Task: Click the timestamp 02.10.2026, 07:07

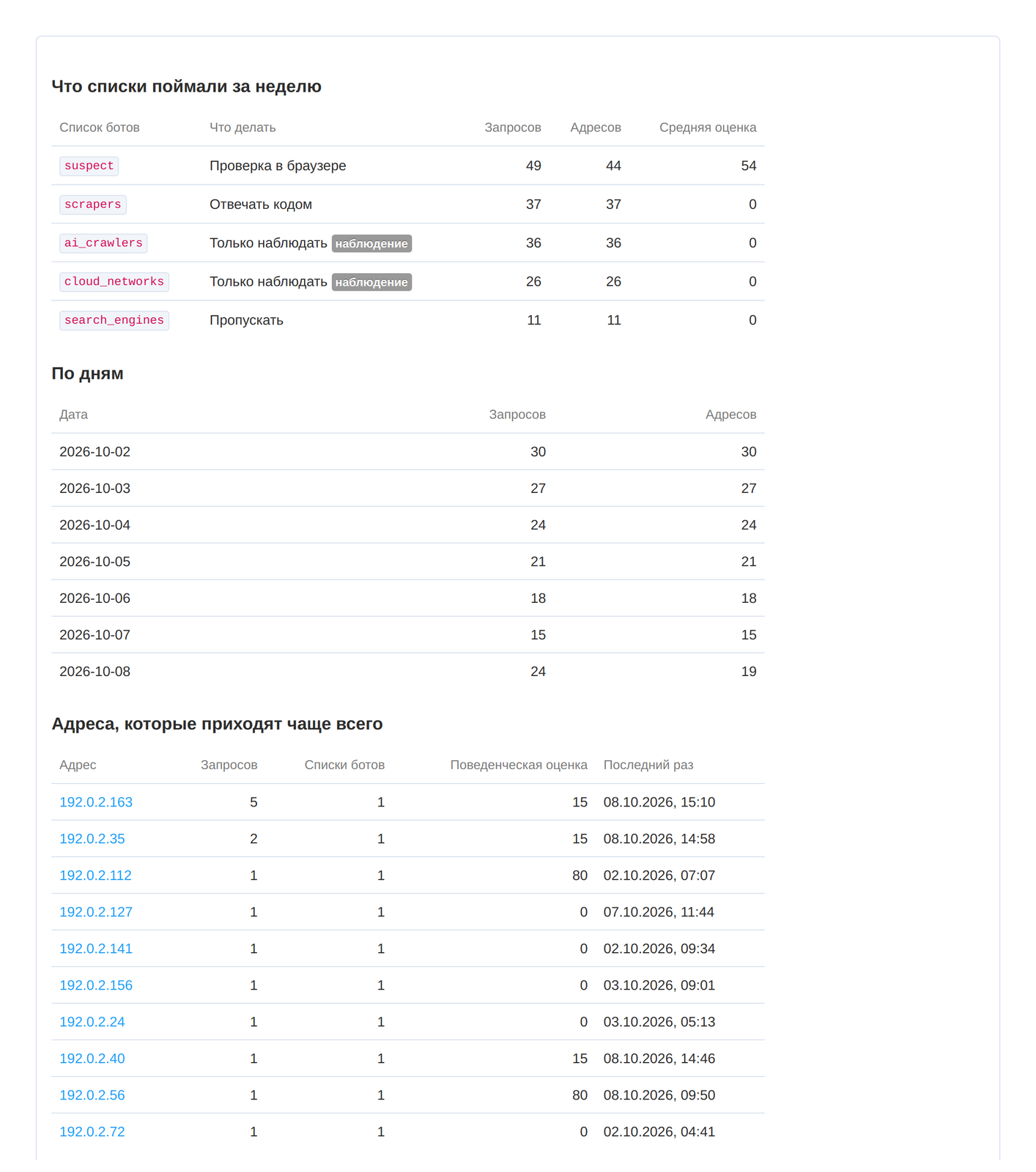Action: click(659, 875)
